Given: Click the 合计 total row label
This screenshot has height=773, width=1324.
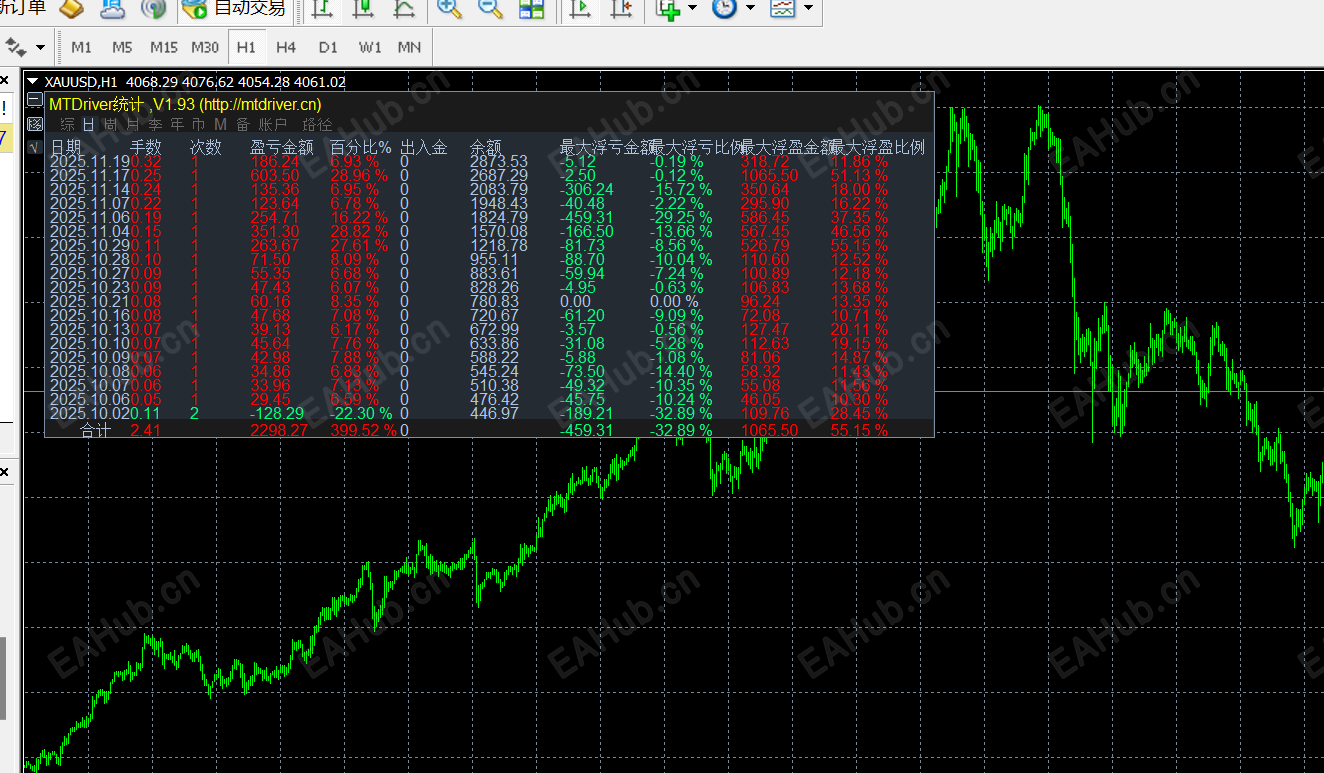Looking at the screenshot, I should [x=96, y=430].
